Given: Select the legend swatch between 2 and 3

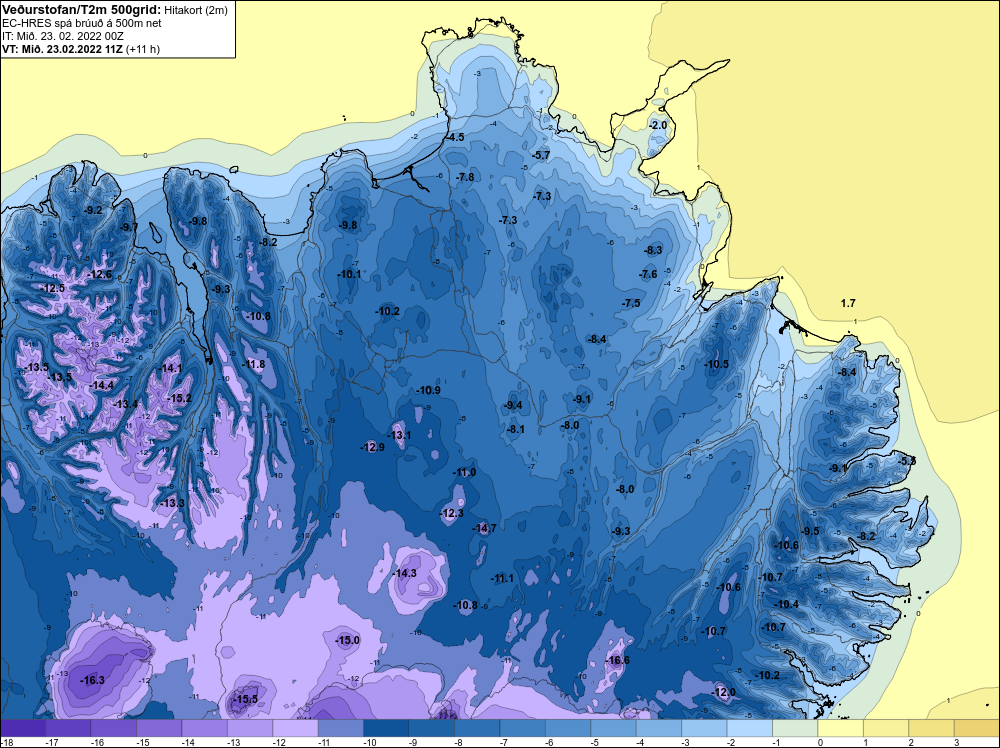Looking at the screenshot, I should [931, 728].
